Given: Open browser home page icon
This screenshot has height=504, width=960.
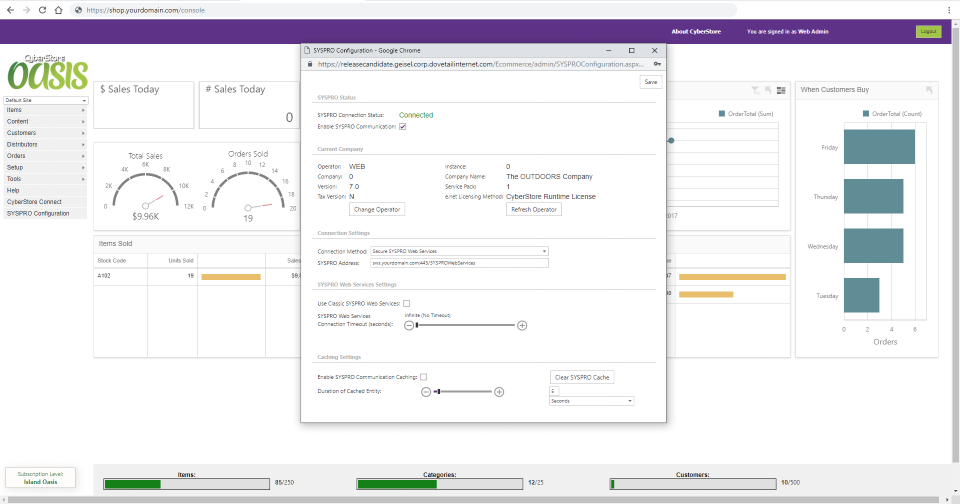Looking at the screenshot, I should pyautogui.click(x=58, y=10).
